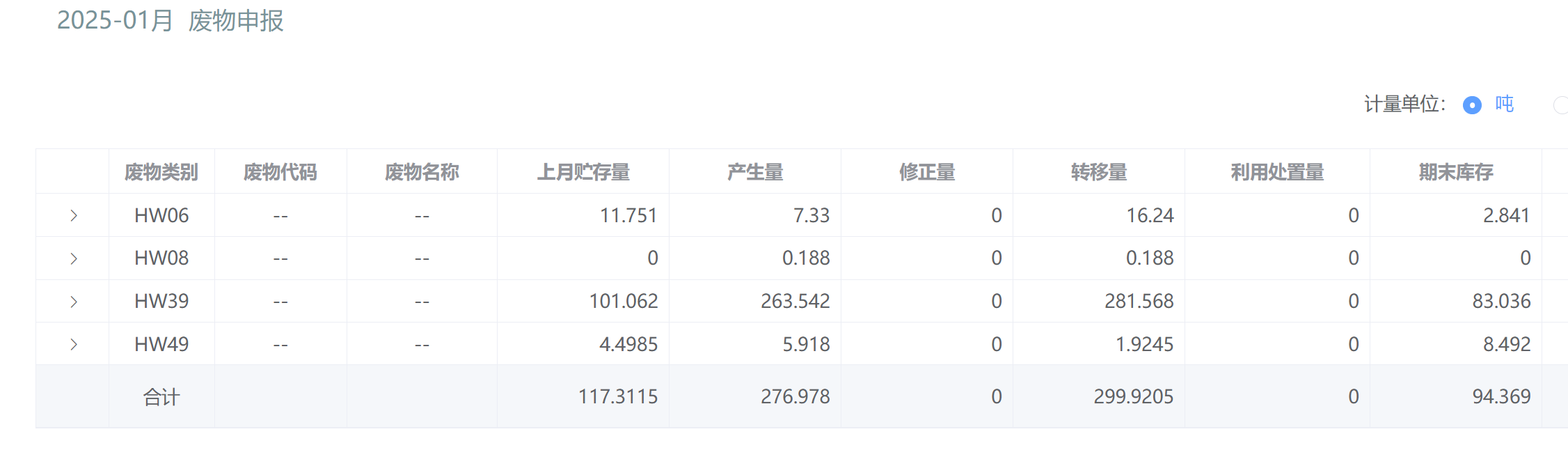The width and height of the screenshot is (1568, 473).
Task: Expand the HW08 waste category row
Action: 73,258
